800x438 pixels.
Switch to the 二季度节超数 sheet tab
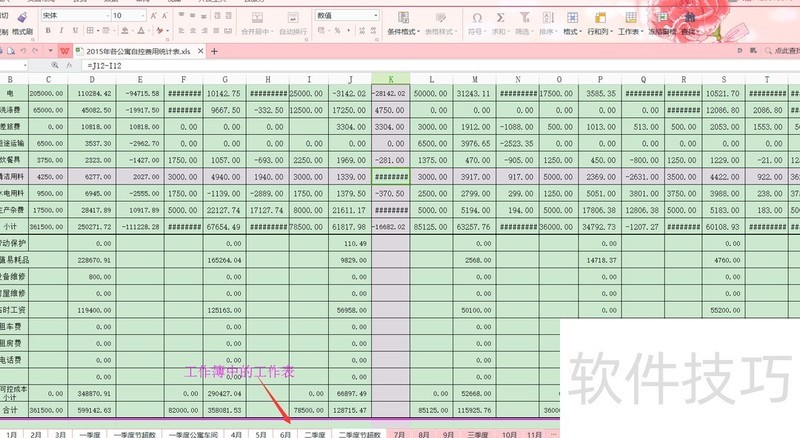(360, 434)
